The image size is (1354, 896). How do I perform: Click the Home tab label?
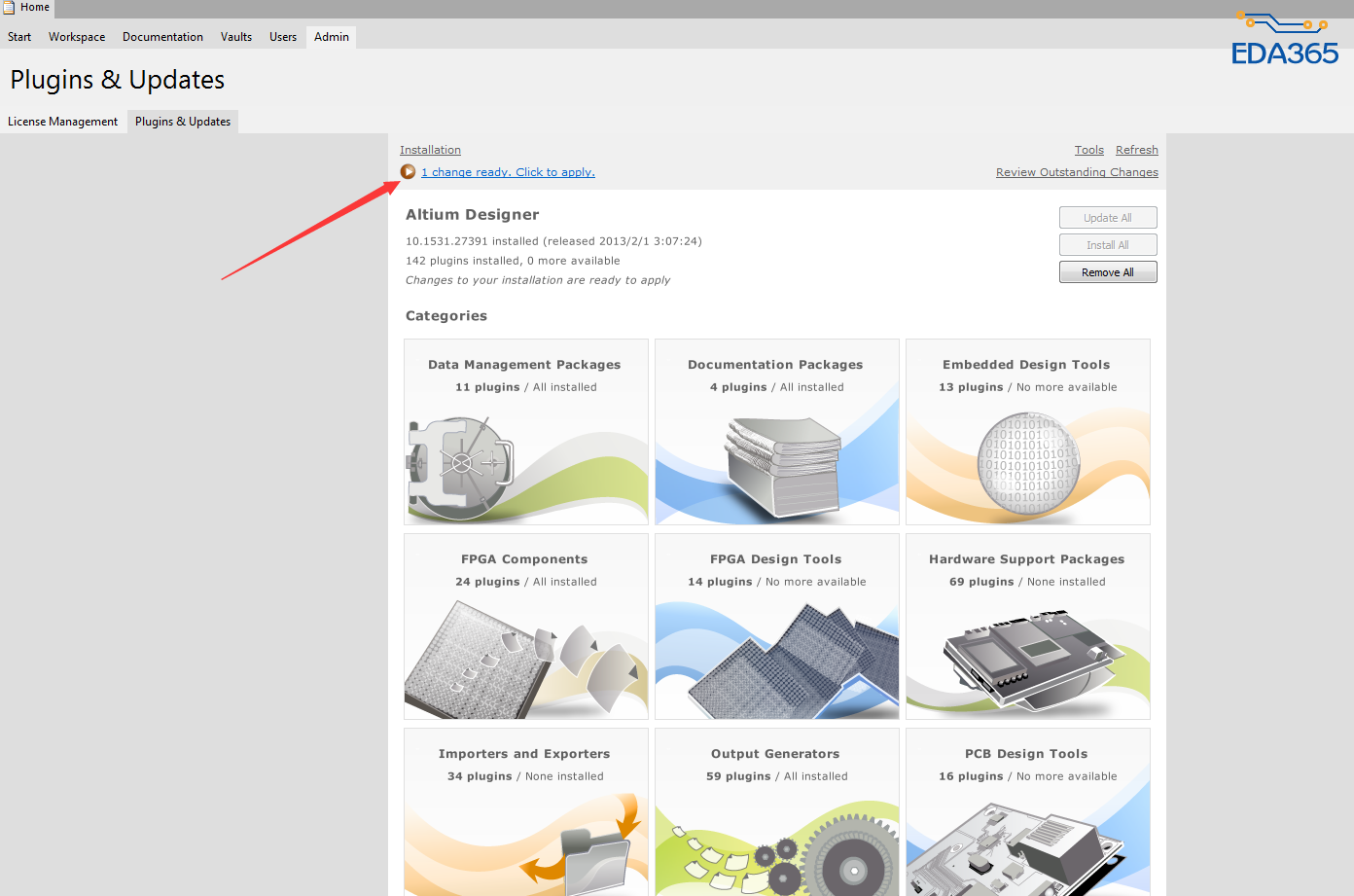35,7
